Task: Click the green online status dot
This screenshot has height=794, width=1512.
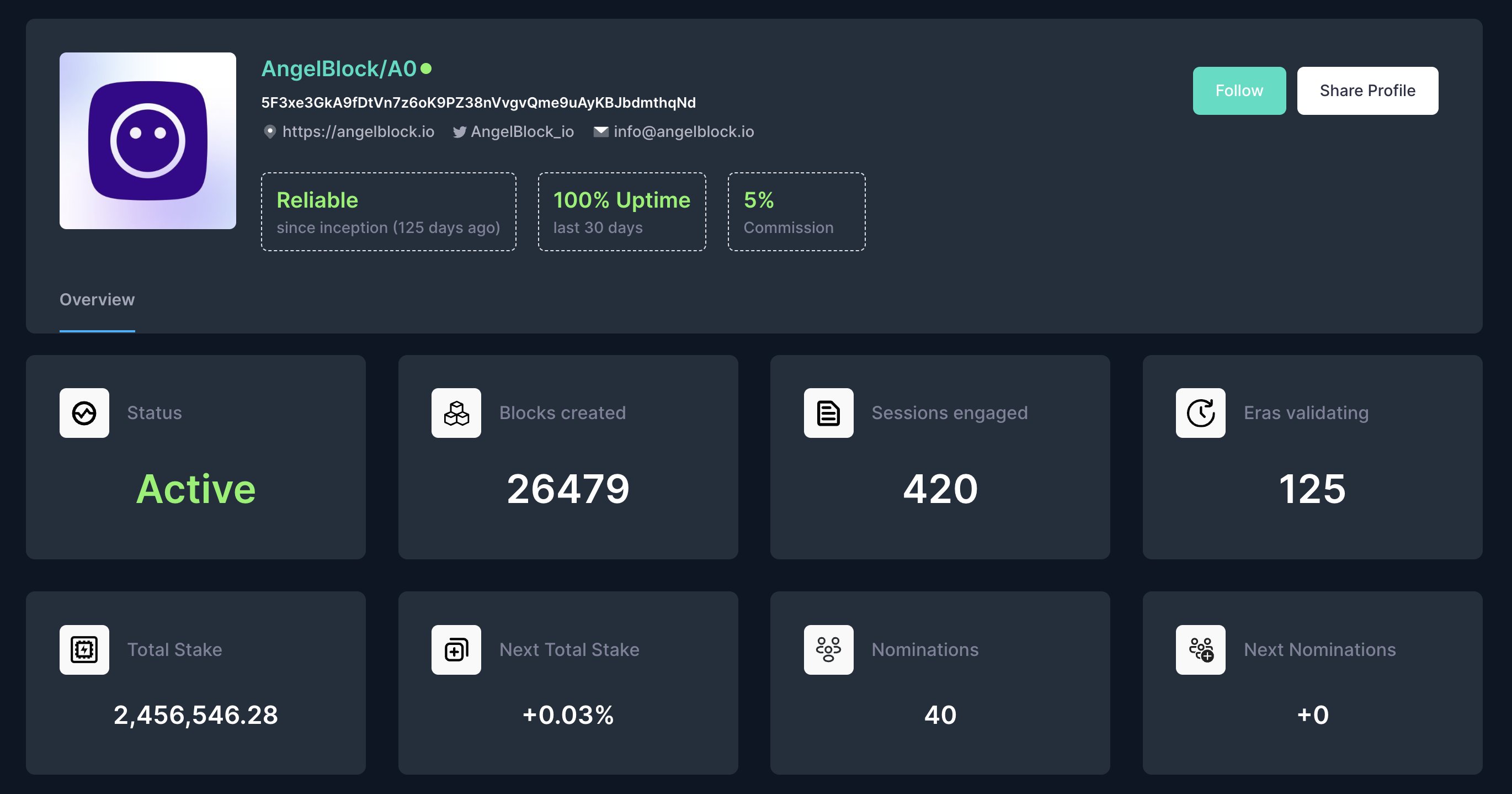Action: coord(426,68)
